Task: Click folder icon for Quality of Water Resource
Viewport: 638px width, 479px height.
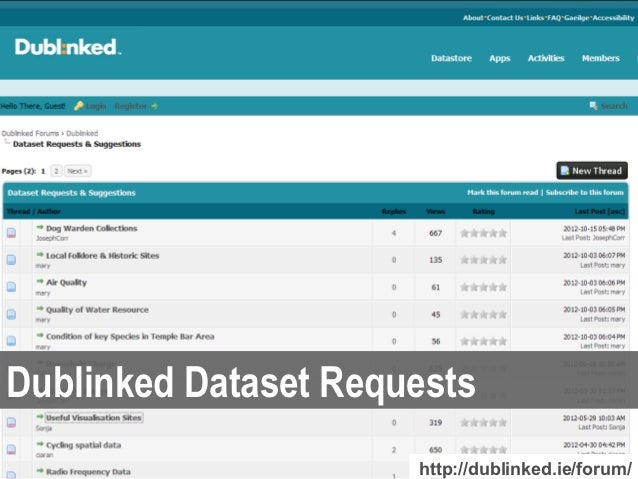Action: tap(11, 314)
